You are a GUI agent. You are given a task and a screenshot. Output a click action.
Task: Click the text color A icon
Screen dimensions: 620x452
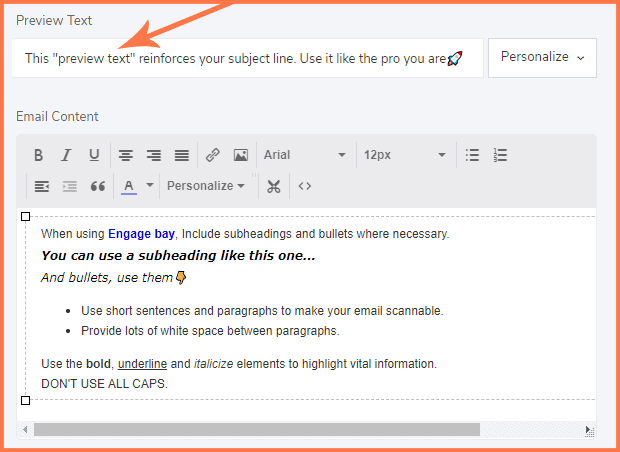click(x=129, y=186)
